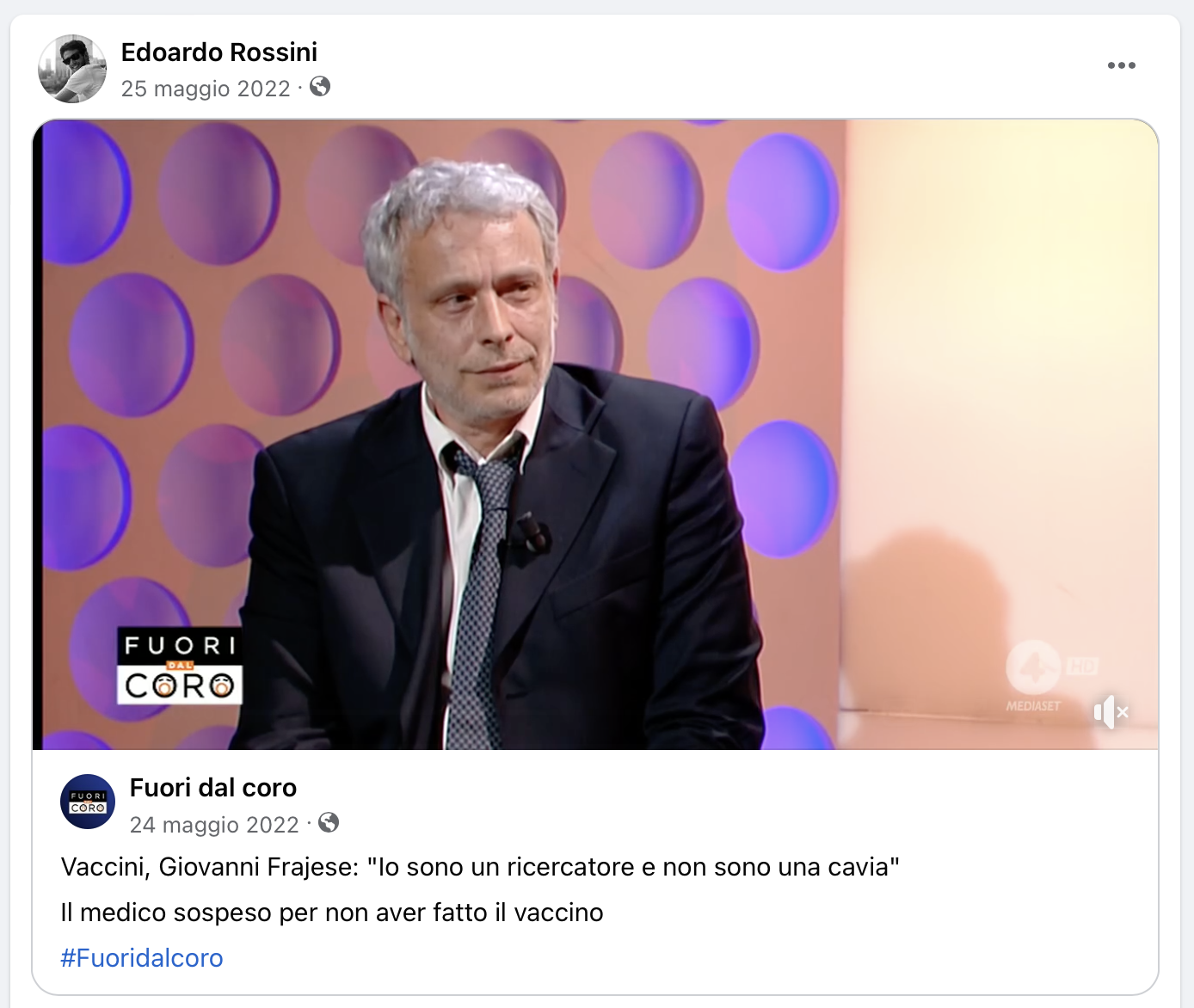Open the three-dot post options menu
1194x1008 pixels.
[1121, 65]
